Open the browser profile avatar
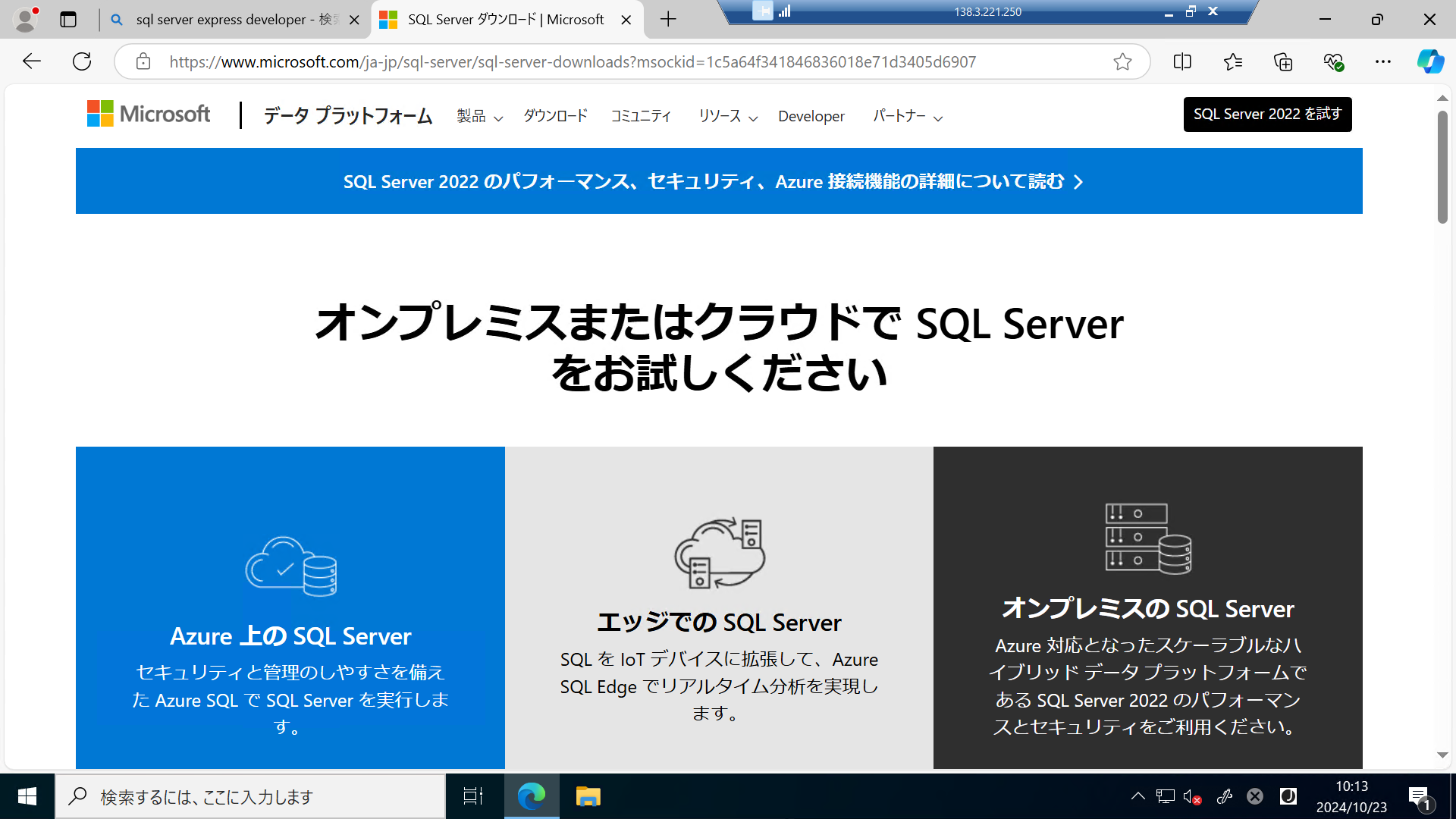The height and width of the screenshot is (819, 1456). [26, 19]
